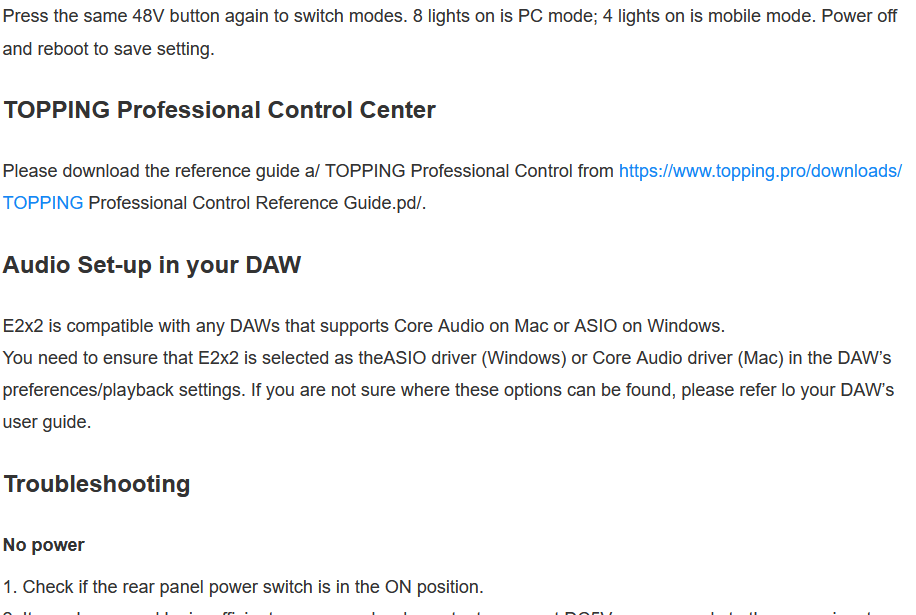Click the 'No power' subheading
The width and height of the screenshot is (916, 615).
coord(44,545)
